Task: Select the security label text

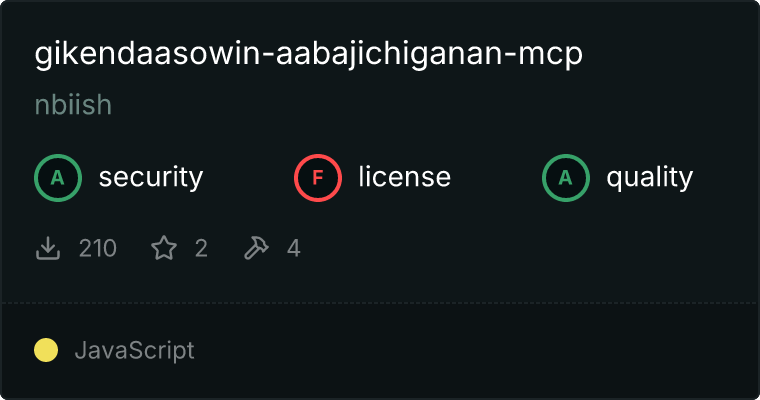Action: click(x=151, y=177)
